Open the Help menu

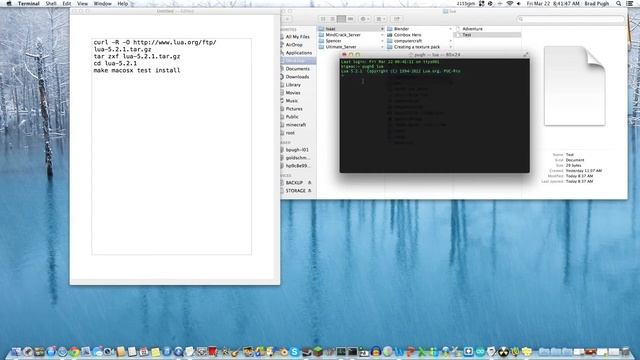click(123, 3)
